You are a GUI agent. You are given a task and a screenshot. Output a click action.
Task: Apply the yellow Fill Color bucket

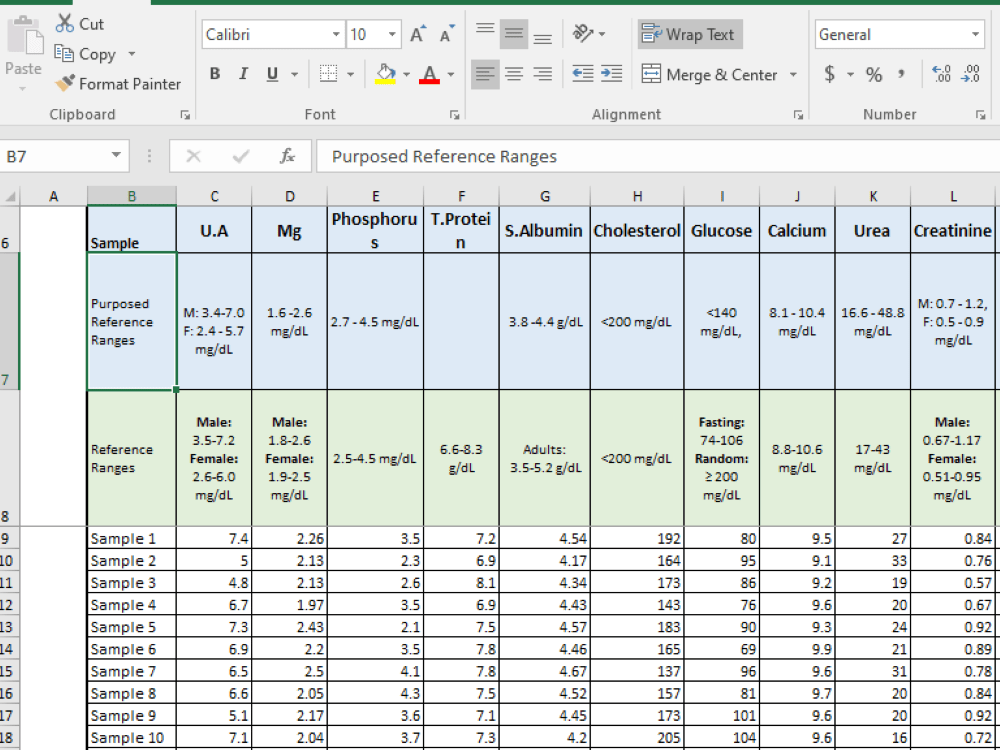[385, 74]
